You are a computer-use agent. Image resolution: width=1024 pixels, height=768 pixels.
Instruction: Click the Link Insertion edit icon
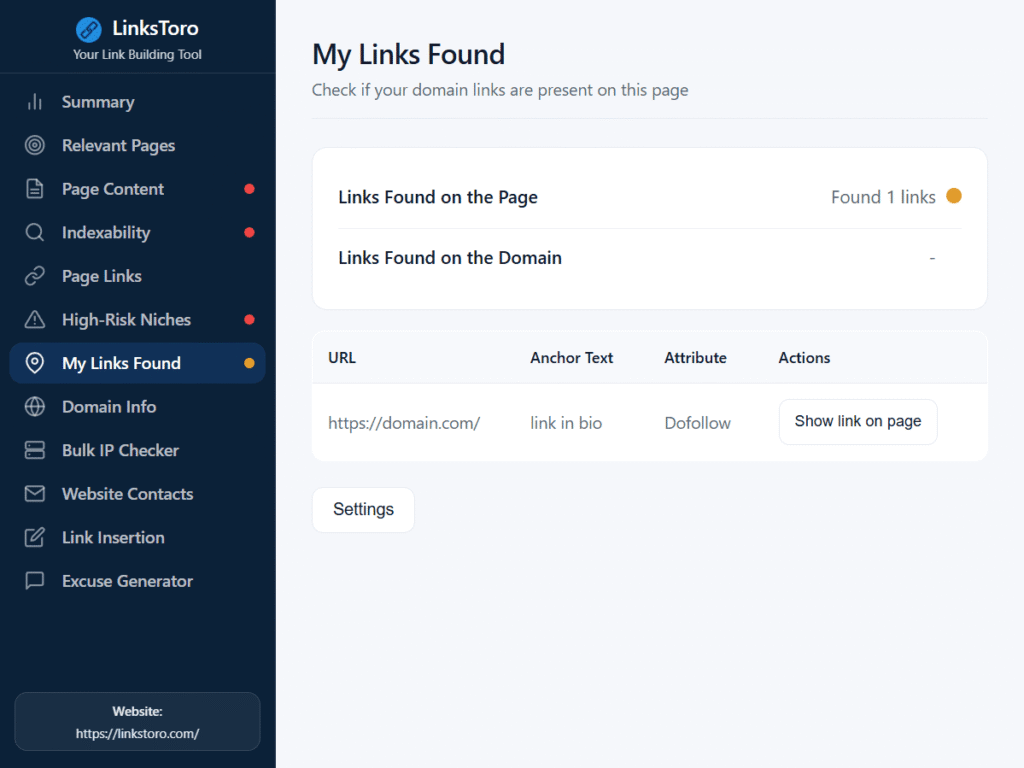tap(35, 537)
